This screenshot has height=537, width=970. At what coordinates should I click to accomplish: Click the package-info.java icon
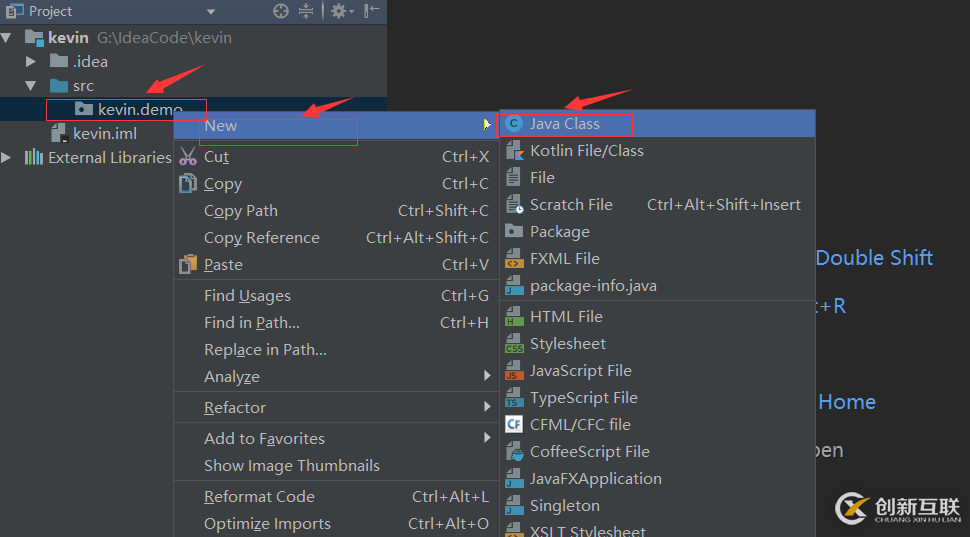pos(514,286)
